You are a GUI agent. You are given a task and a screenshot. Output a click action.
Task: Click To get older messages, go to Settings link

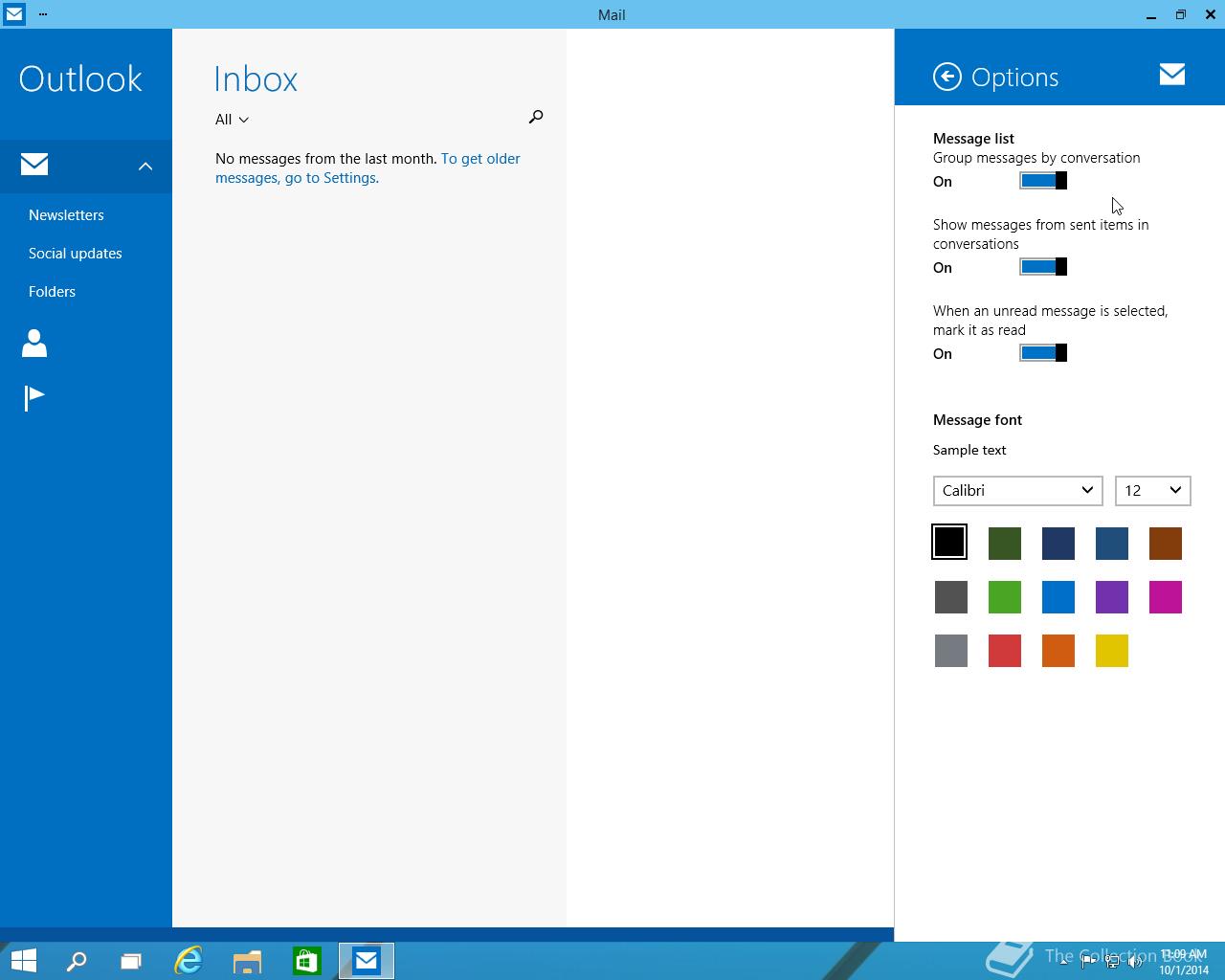pos(367,168)
